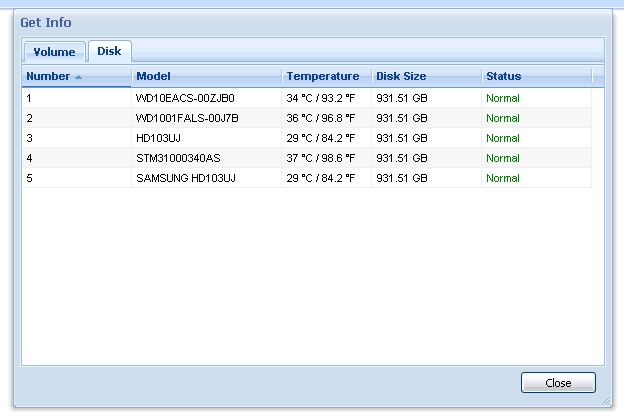Select model STM31000340AS
The width and height of the screenshot is (624, 418).
click(178, 158)
